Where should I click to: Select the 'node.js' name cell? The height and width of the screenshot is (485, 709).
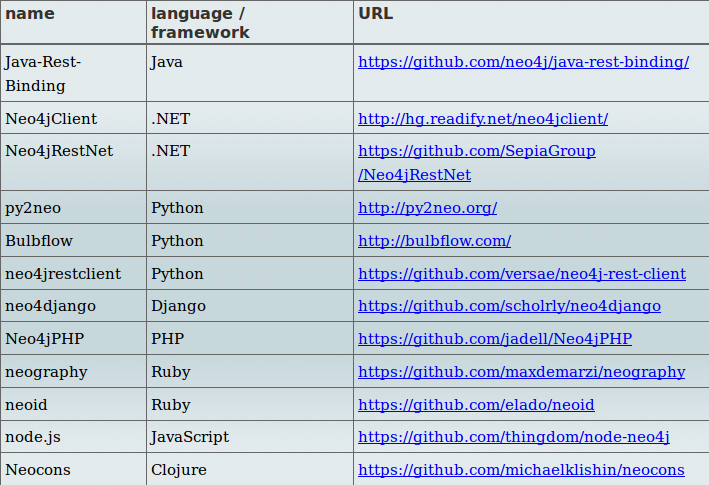point(74,437)
